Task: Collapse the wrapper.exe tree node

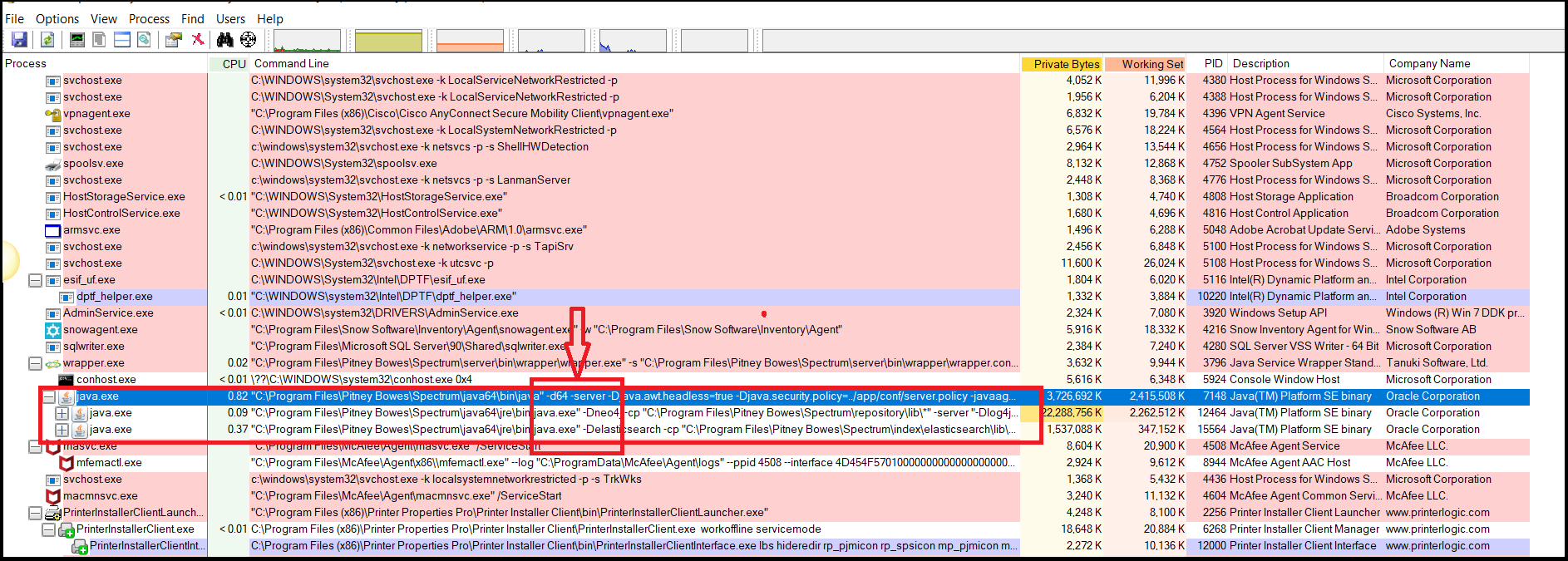Action: pyautogui.click(x=35, y=363)
